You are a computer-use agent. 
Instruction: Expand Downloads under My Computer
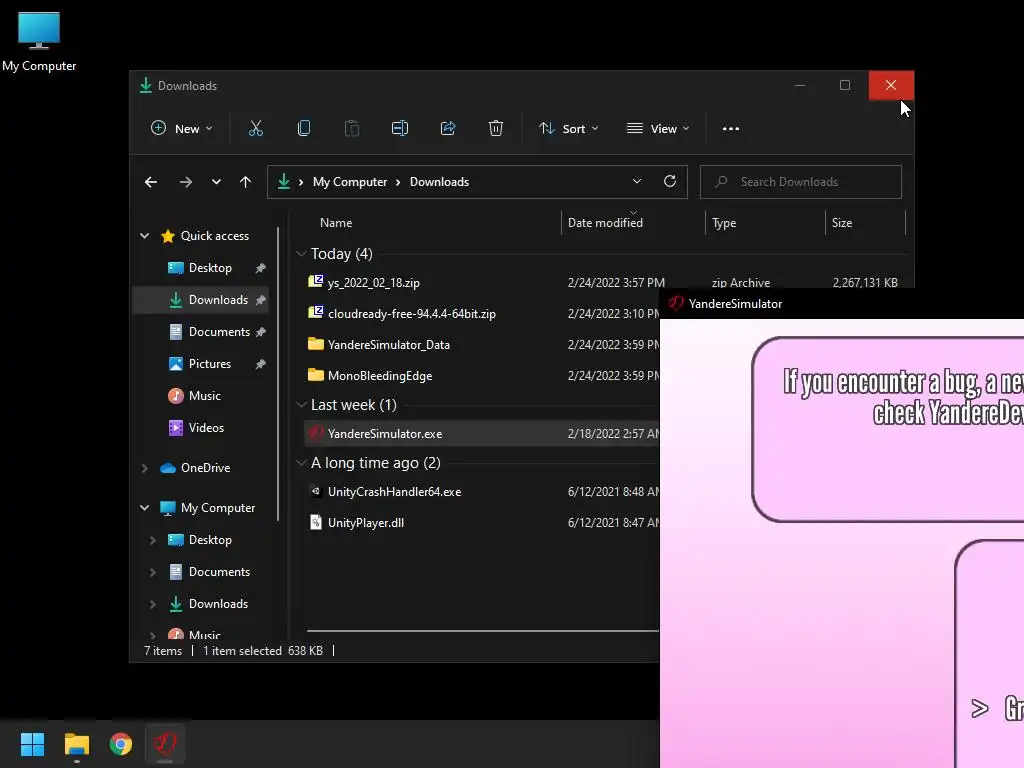click(152, 604)
